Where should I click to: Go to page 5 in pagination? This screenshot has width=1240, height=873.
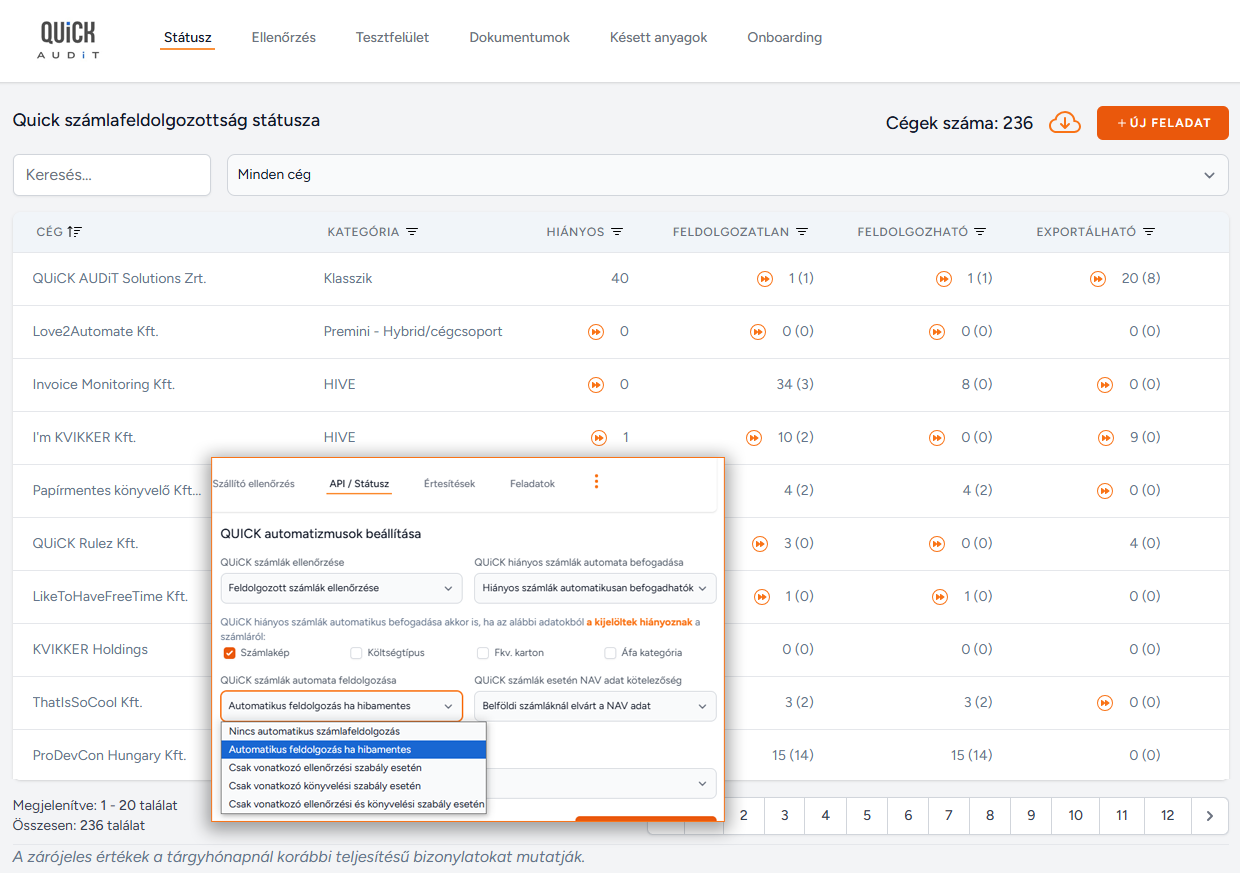coord(867,816)
